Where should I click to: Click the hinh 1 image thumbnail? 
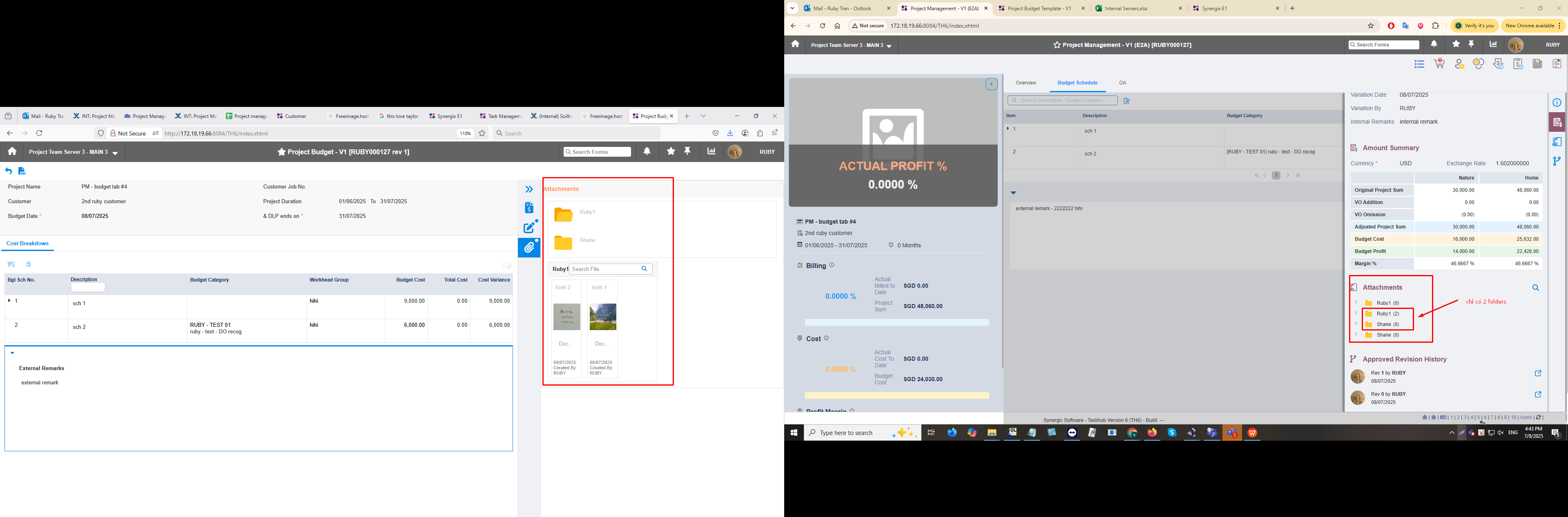602,317
